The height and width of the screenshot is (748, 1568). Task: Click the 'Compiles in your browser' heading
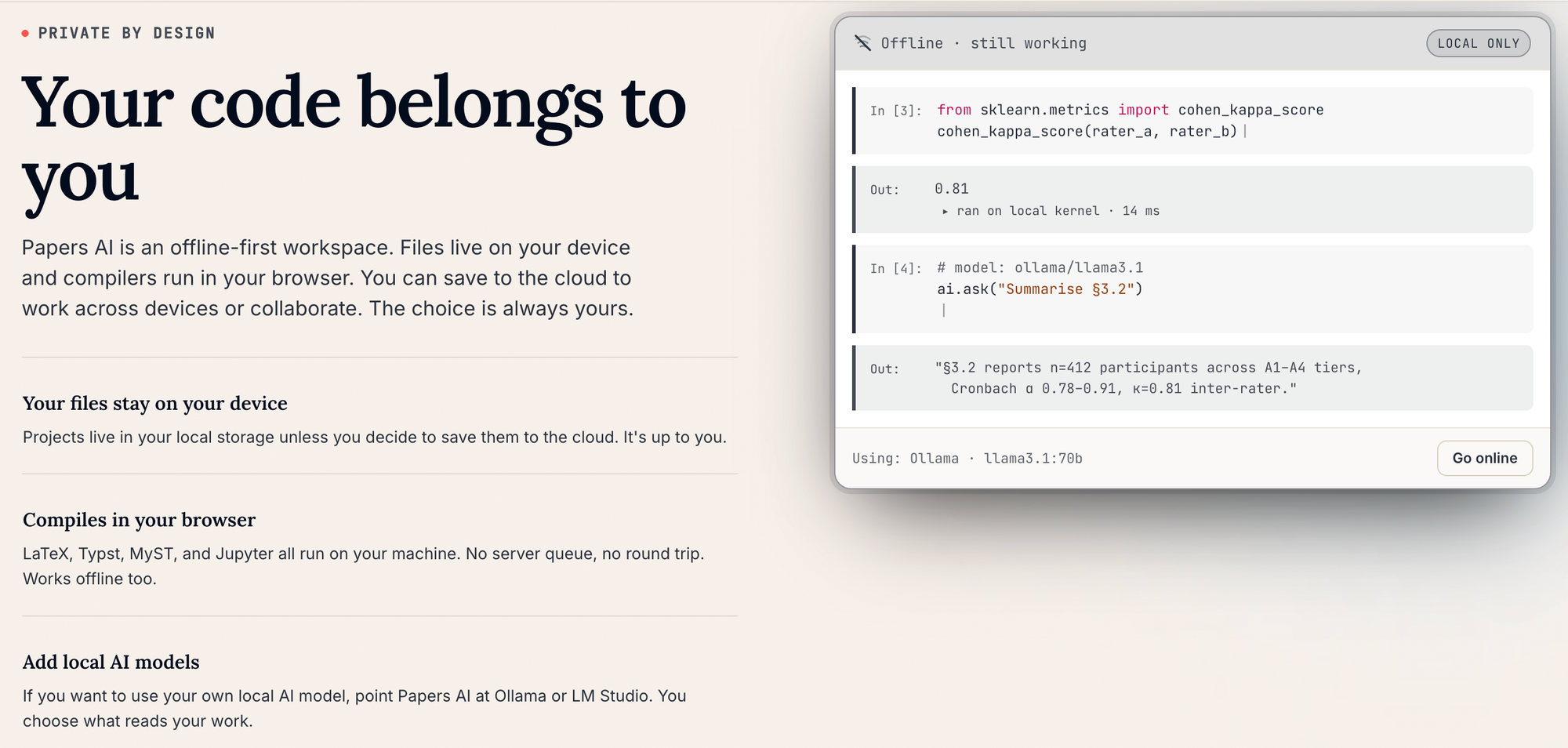tap(140, 520)
